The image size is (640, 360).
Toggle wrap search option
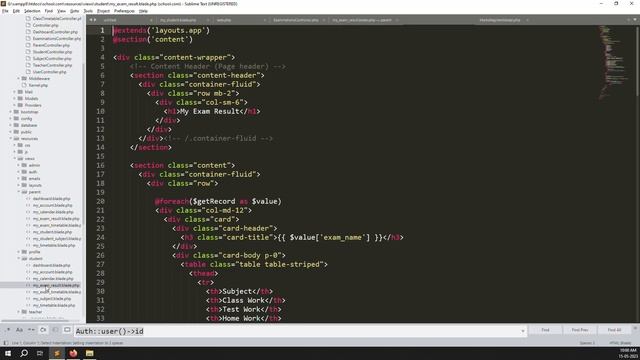(43, 330)
